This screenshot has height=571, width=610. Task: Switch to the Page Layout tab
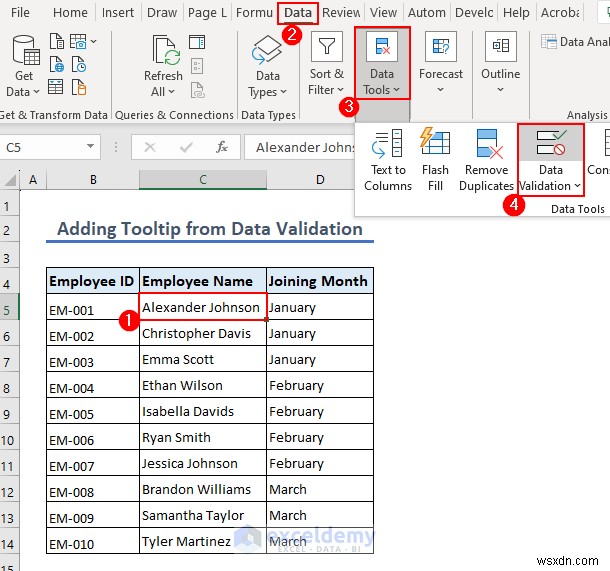click(207, 13)
